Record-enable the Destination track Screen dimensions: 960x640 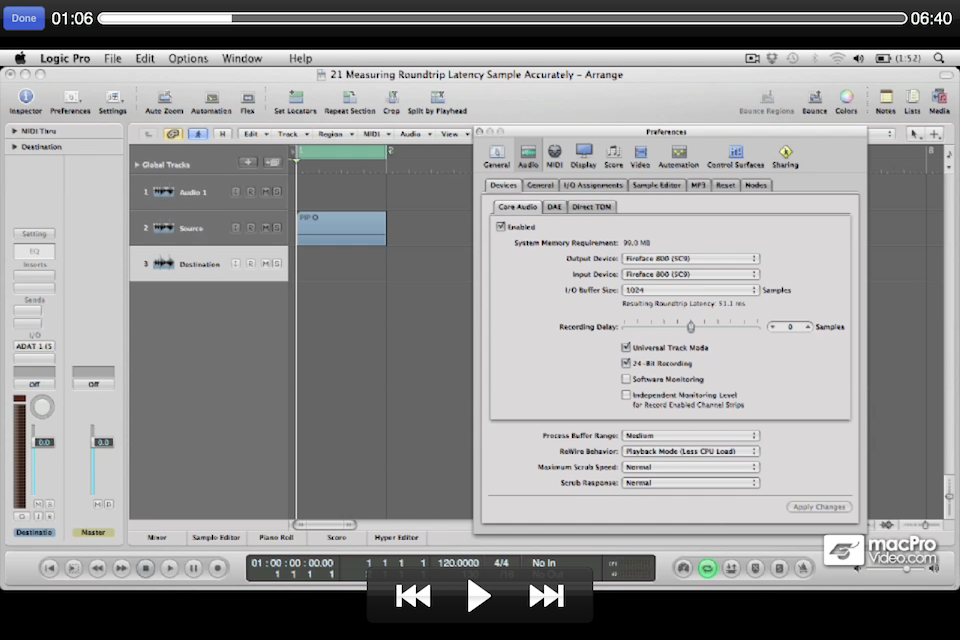pyautogui.click(x=251, y=263)
